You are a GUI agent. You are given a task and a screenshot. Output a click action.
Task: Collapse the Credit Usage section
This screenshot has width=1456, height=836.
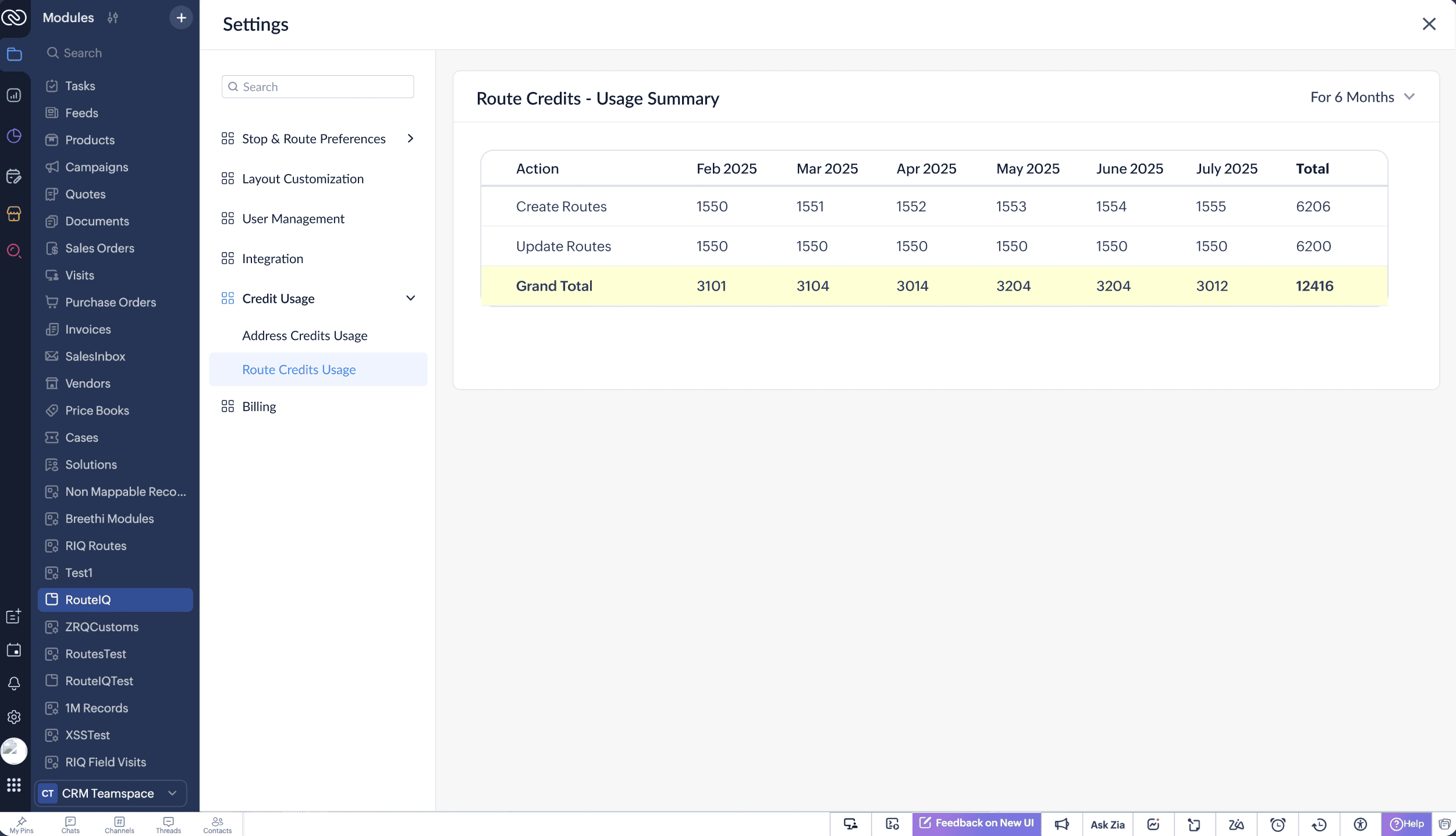point(410,298)
